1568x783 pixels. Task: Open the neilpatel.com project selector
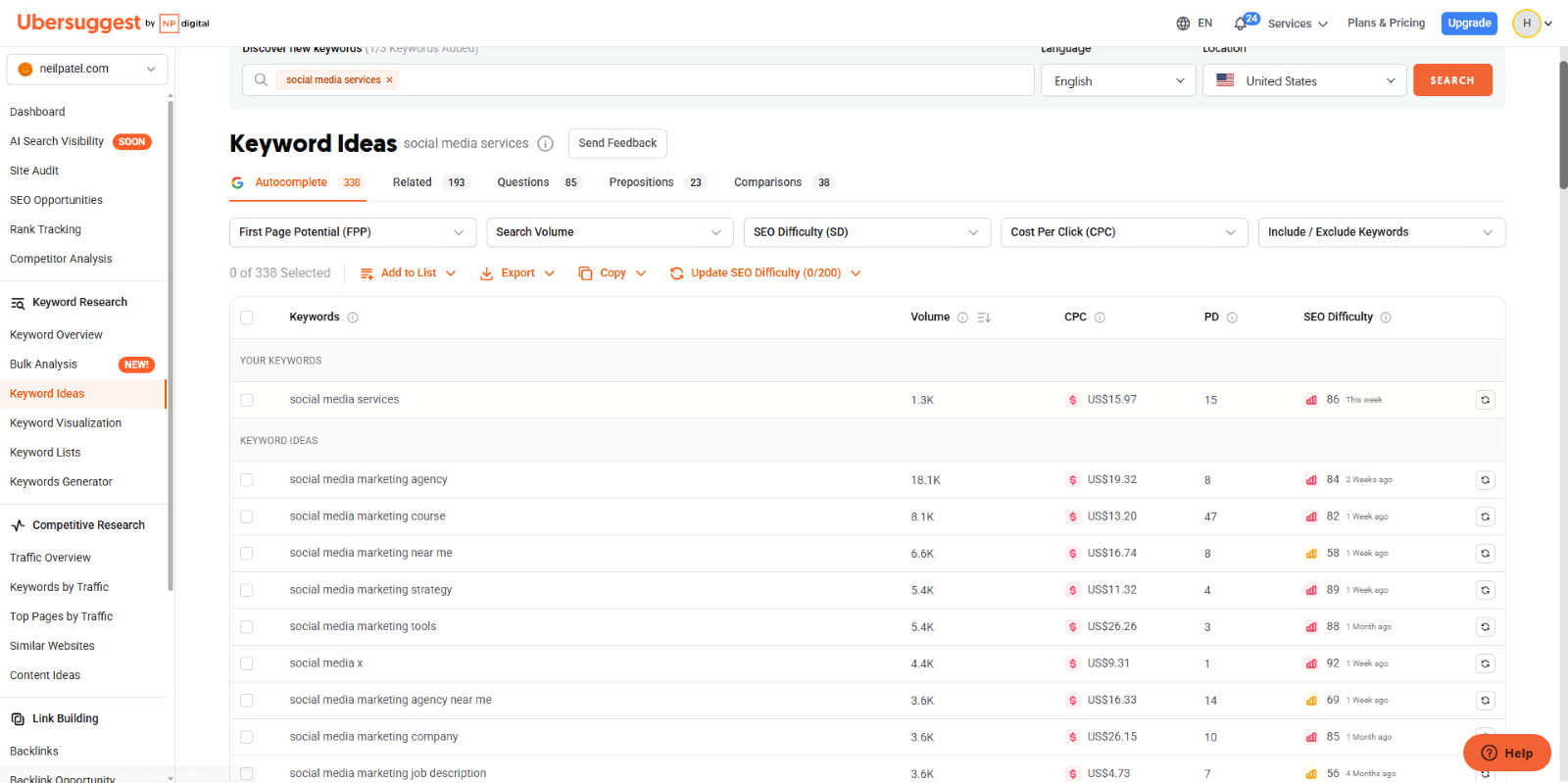(87, 70)
